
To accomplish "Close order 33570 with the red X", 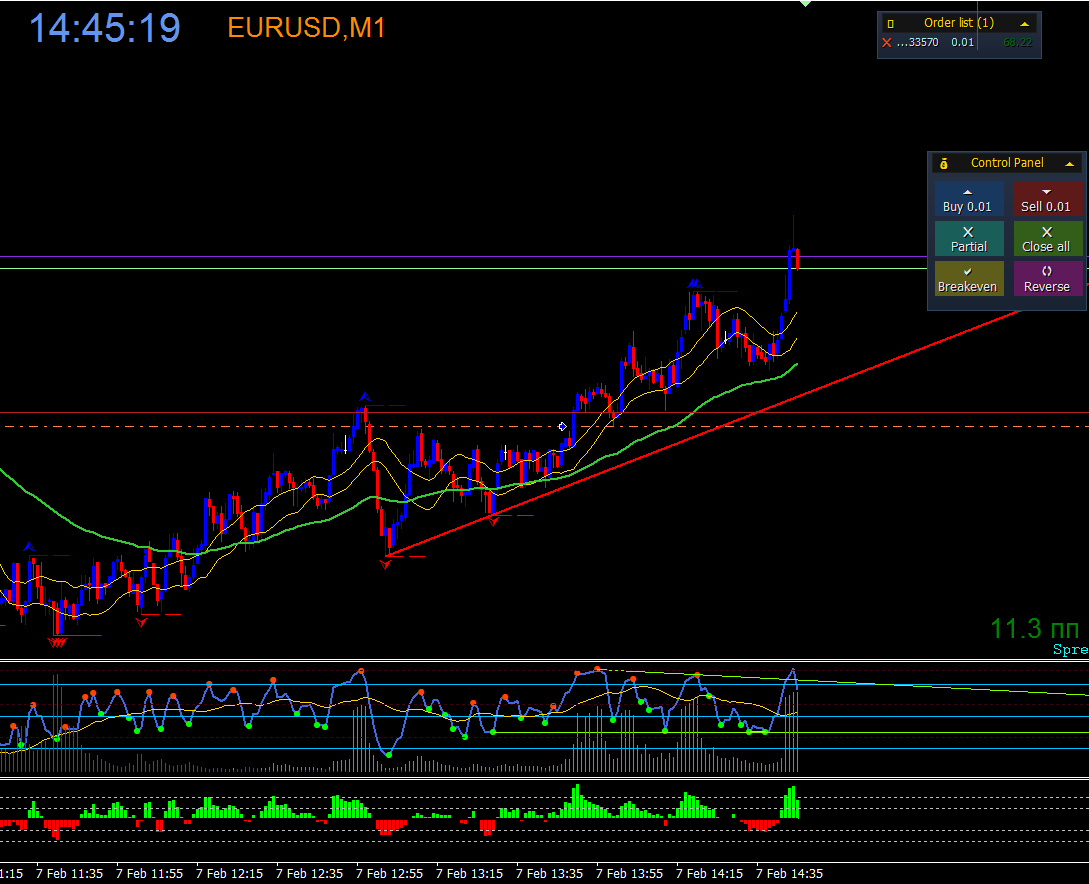I will pos(887,43).
